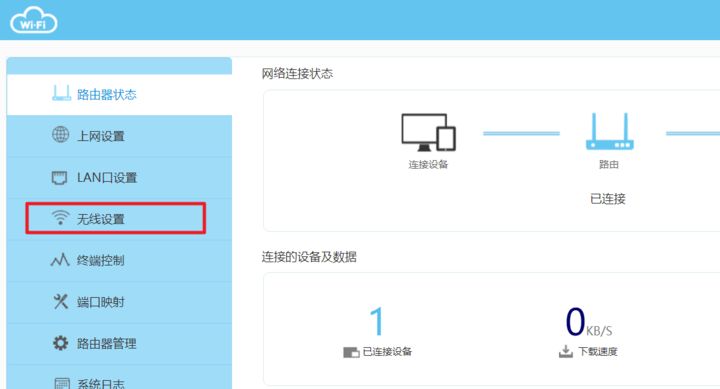The image size is (720, 389).
Task: Open the LAN口设置 menu item
Action: click(x=119, y=178)
